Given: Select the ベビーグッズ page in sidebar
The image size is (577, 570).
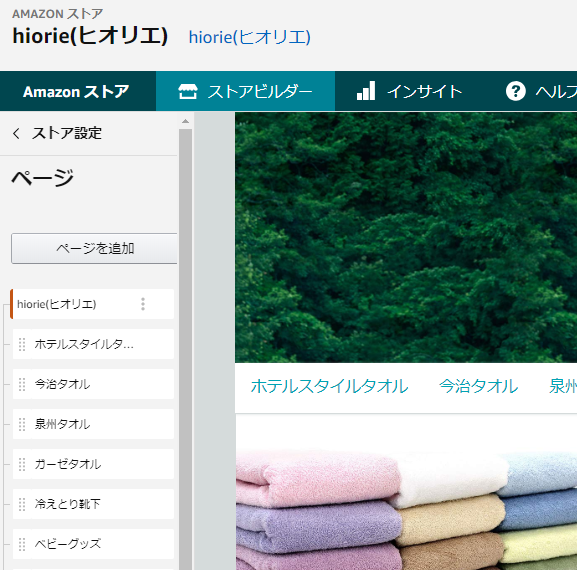Looking at the screenshot, I should coord(93,544).
